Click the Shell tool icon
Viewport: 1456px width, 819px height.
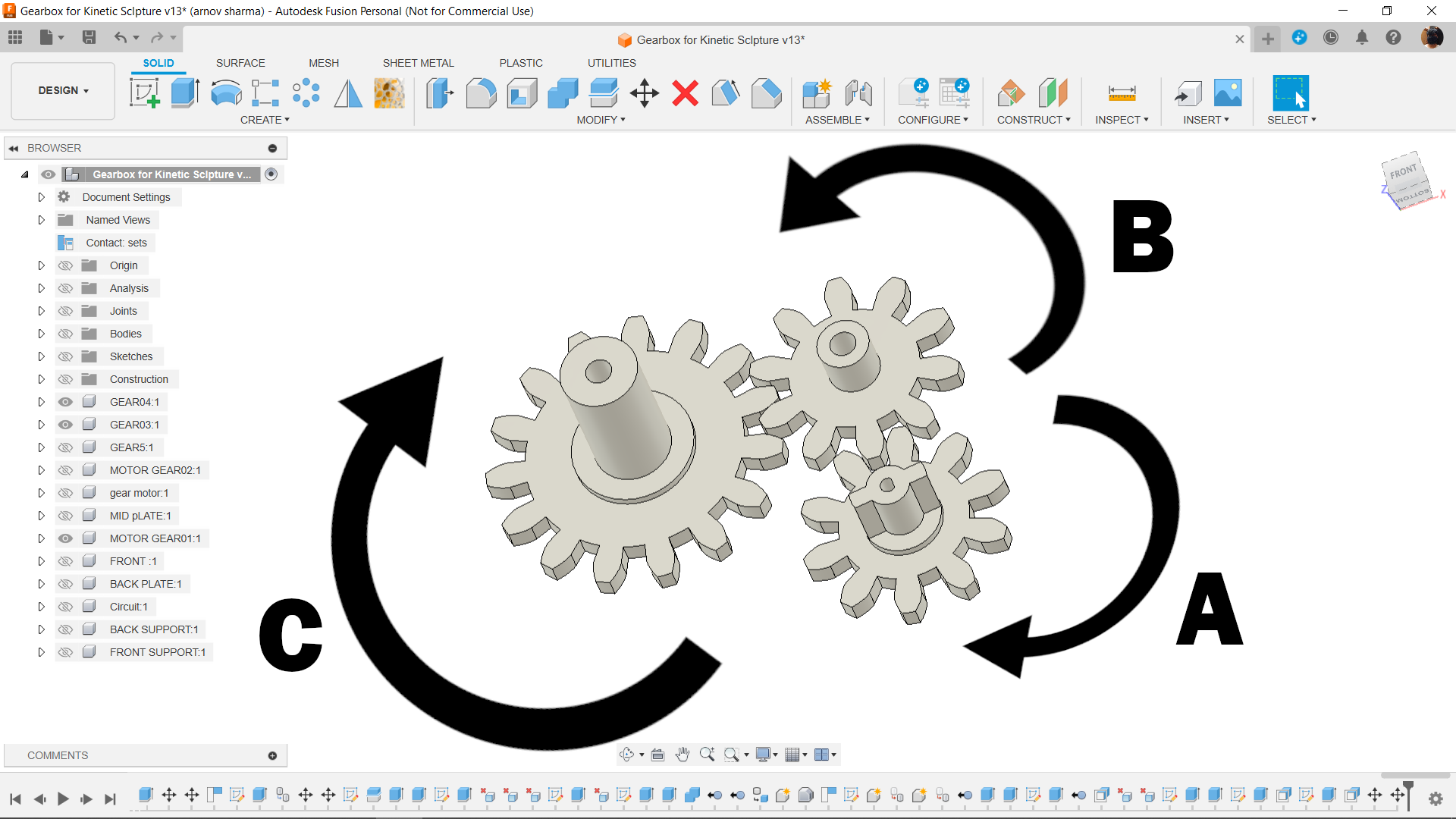pyautogui.click(x=522, y=93)
